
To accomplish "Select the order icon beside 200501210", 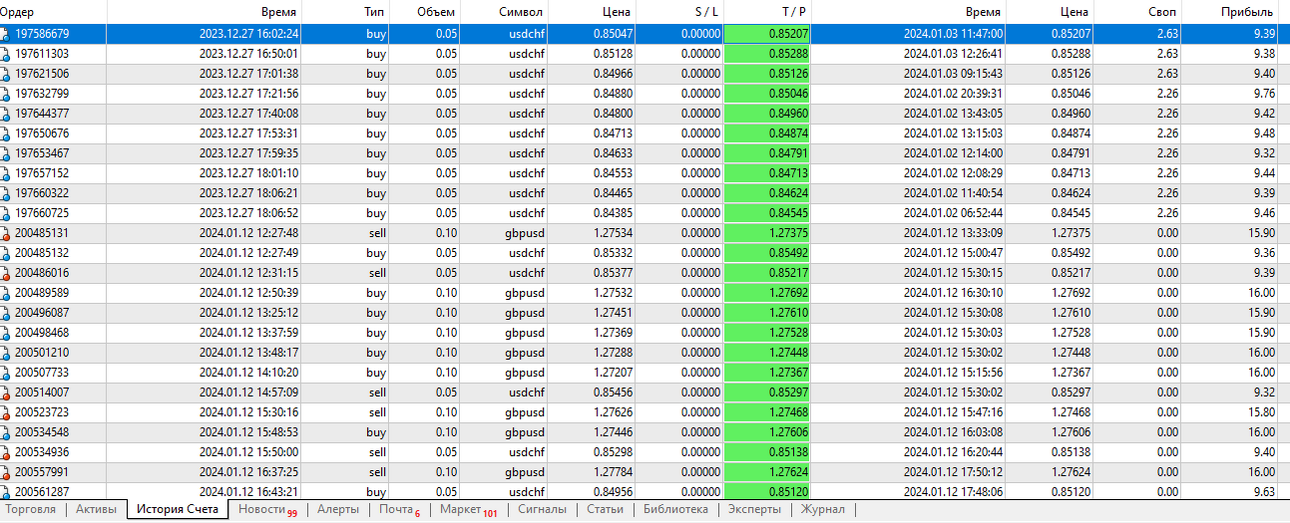I will 5,353.
